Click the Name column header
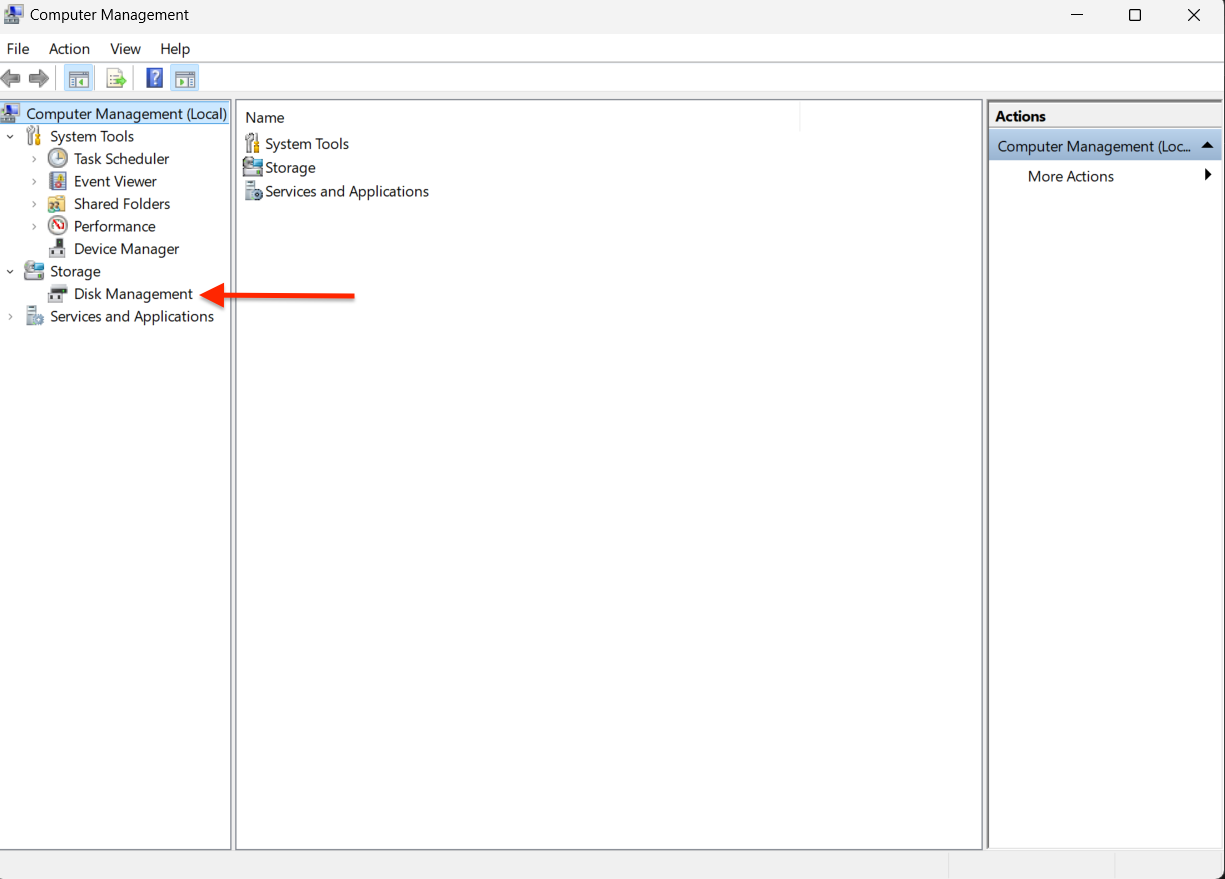This screenshot has height=879, width=1225. click(x=264, y=117)
